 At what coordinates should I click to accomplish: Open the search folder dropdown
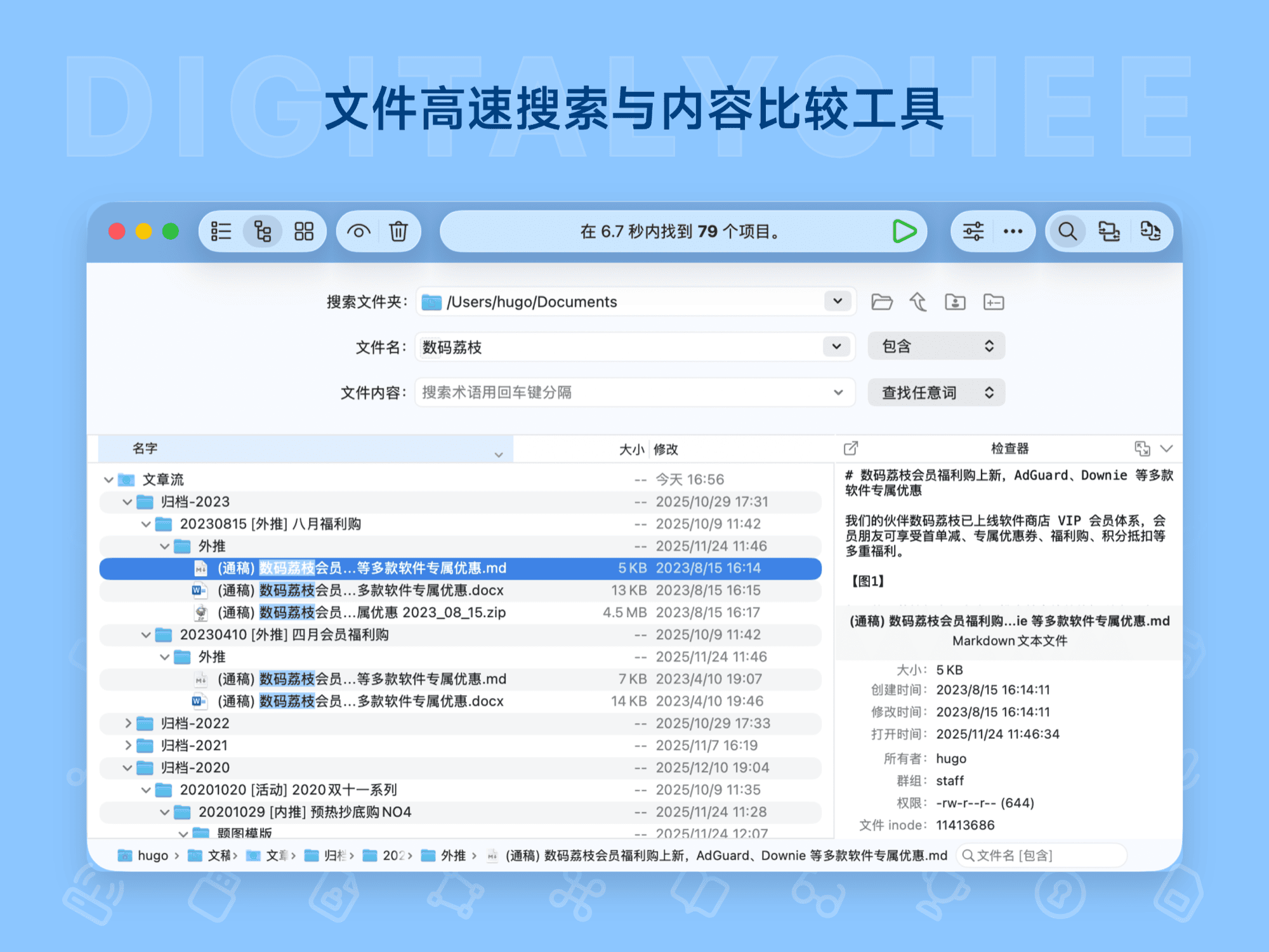click(x=837, y=301)
